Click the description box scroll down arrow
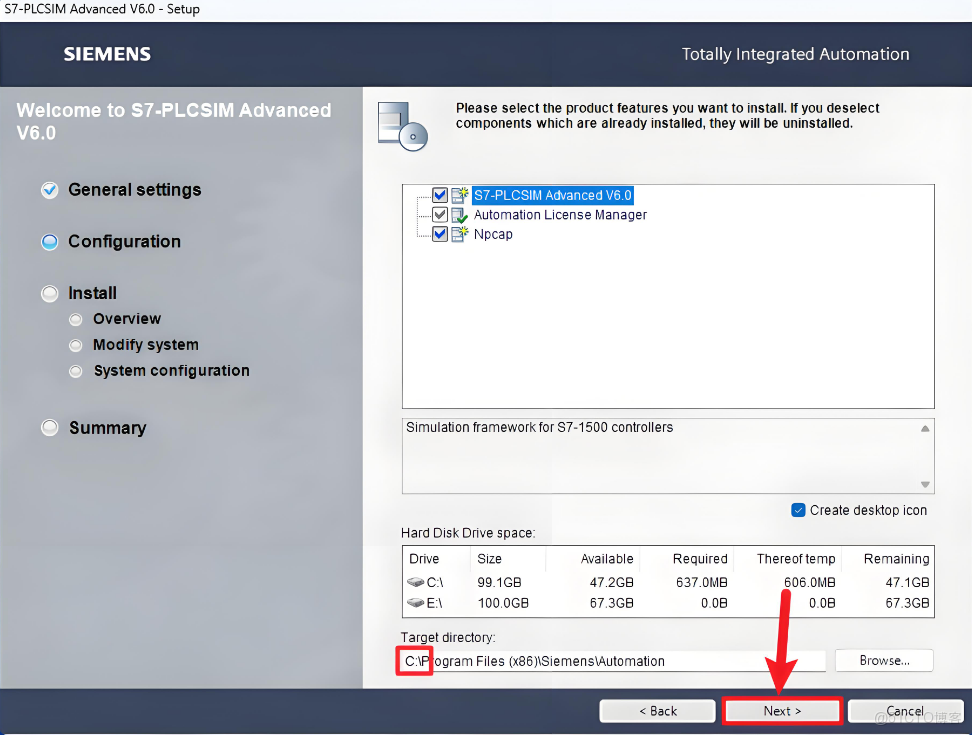Image resolution: width=972 pixels, height=735 pixels. 925,485
